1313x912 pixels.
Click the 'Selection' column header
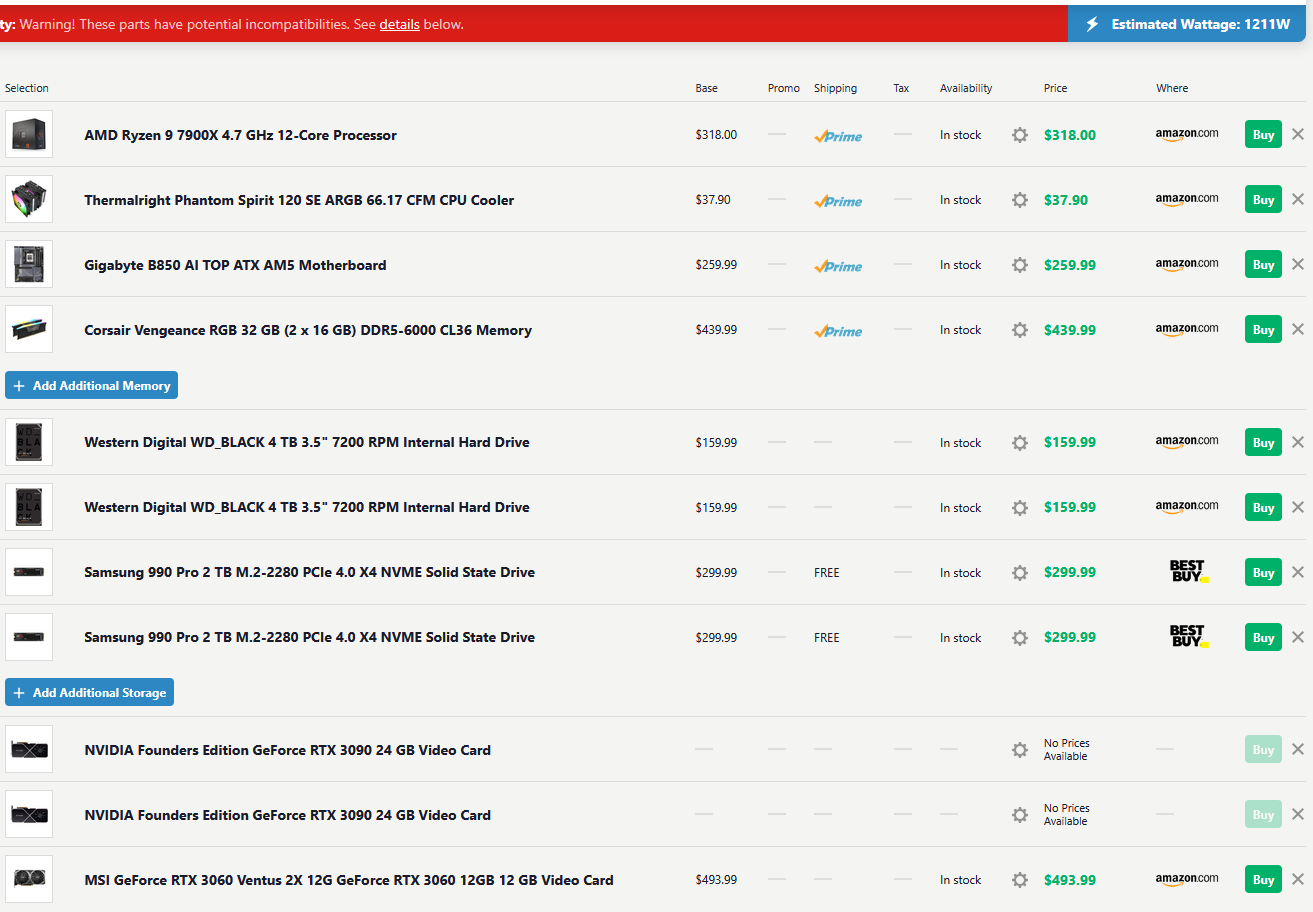[x=27, y=88]
